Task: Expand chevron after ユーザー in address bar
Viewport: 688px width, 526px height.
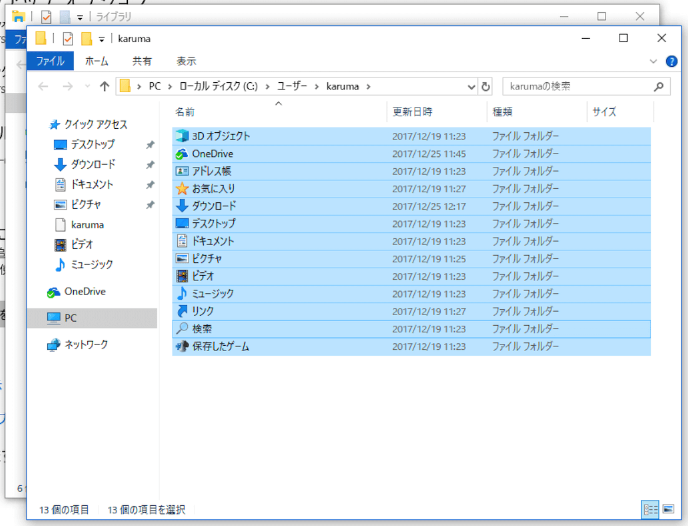Action: click(316, 86)
